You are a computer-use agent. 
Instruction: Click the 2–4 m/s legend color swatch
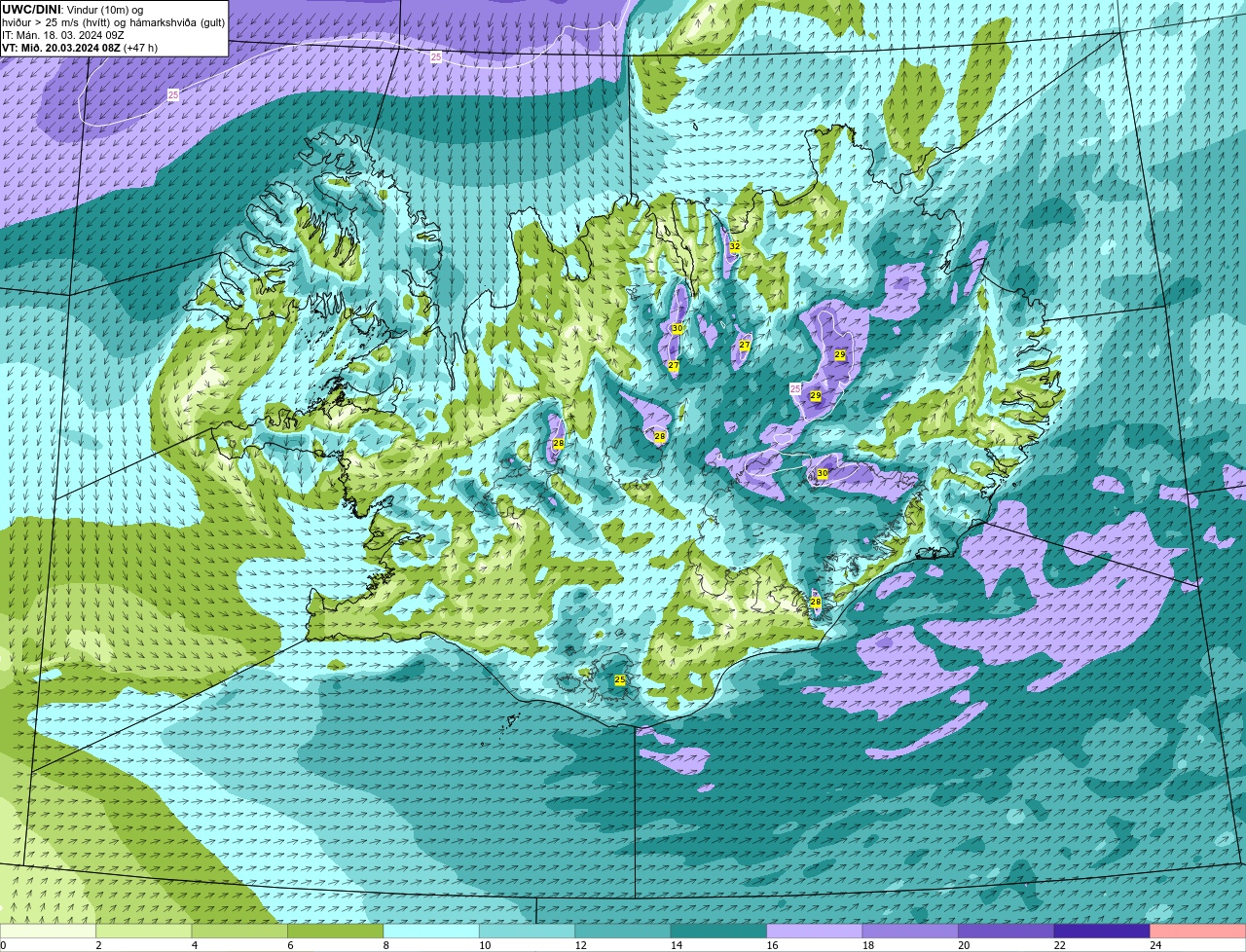click(x=145, y=931)
